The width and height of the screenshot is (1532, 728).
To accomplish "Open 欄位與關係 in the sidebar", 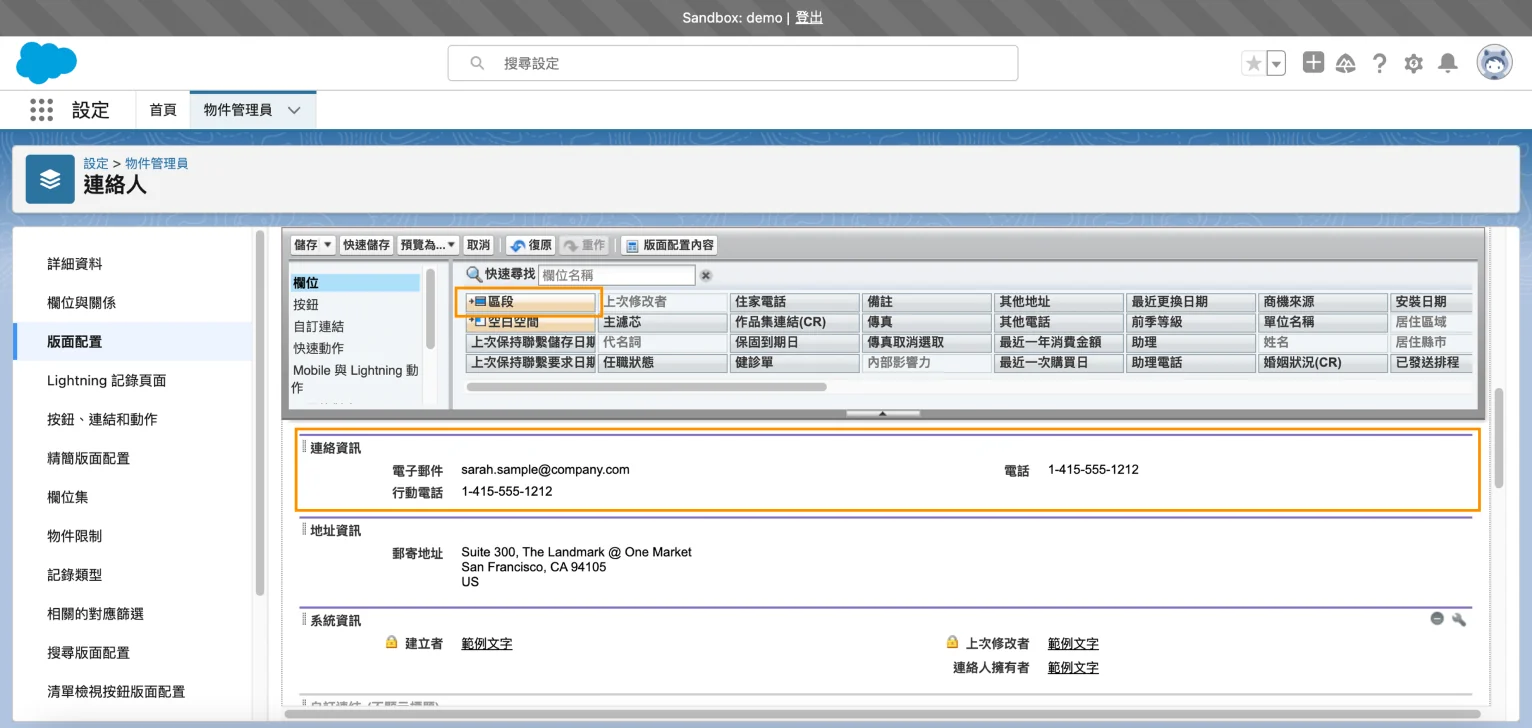I will 82,303.
